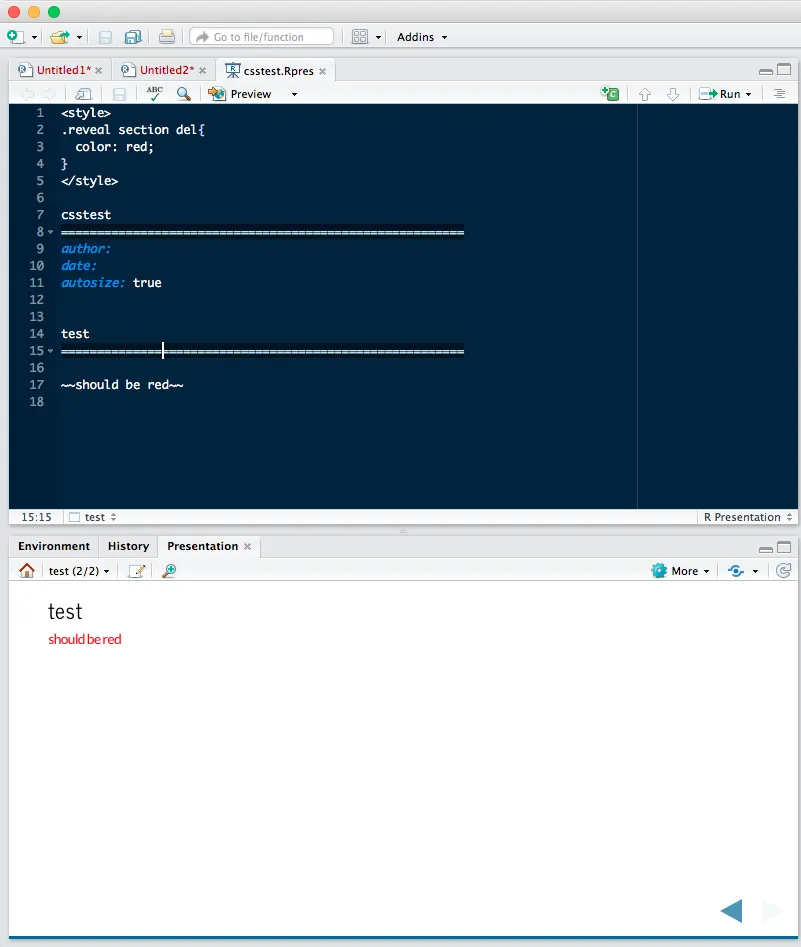Click the '~~should be red~~' code line
This screenshot has height=947, width=801.
(122, 385)
